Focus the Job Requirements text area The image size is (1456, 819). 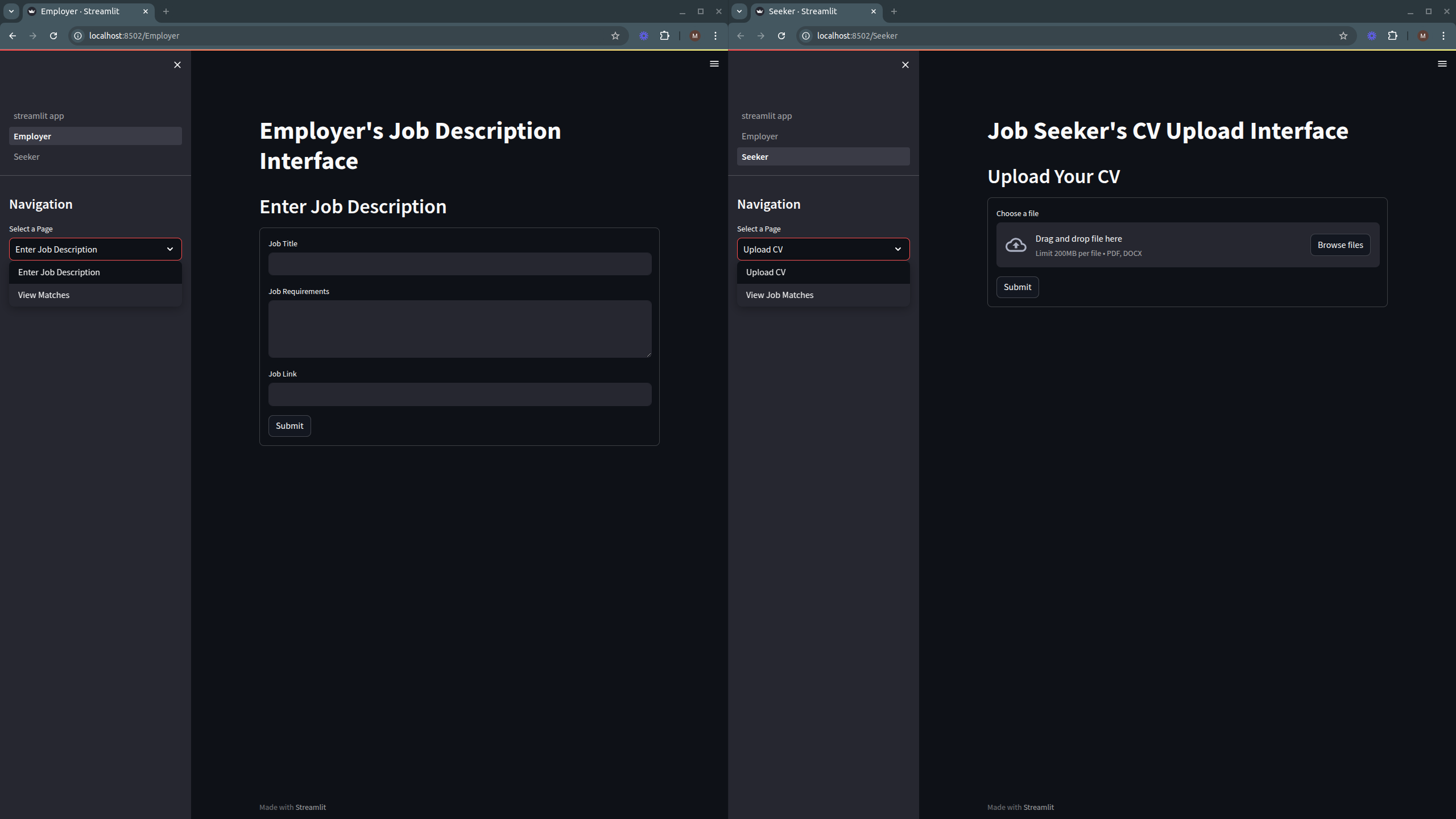click(x=460, y=329)
